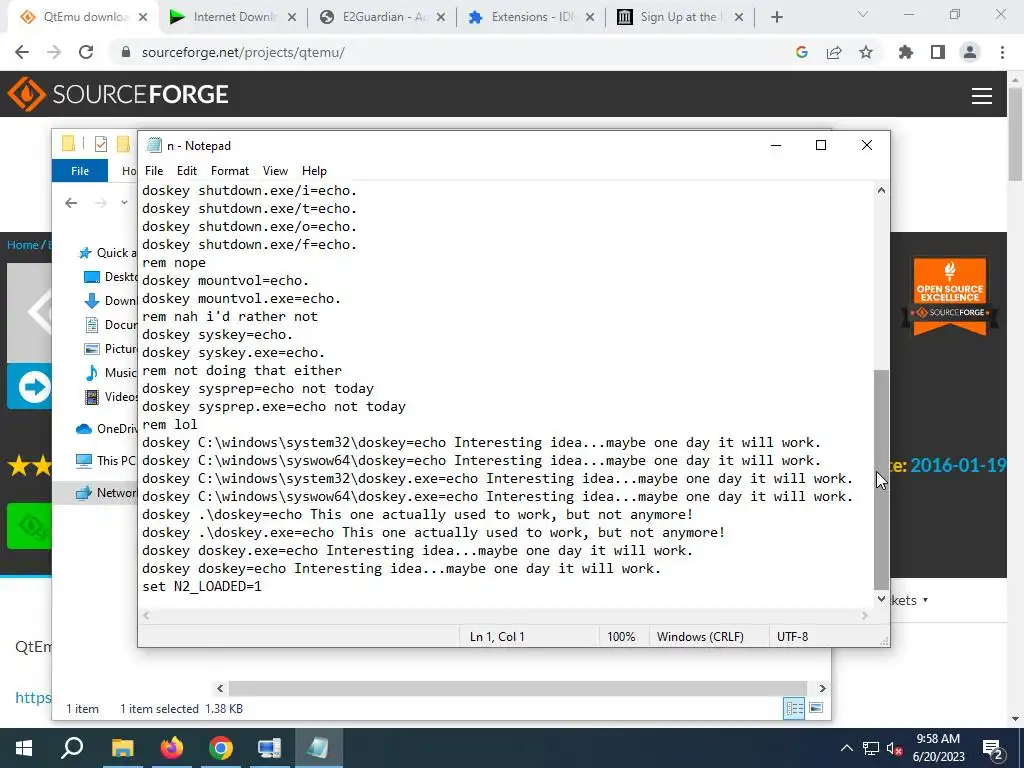Image resolution: width=1024 pixels, height=768 pixels.
Task: Click the Google icon in address bar
Action: (x=802, y=52)
